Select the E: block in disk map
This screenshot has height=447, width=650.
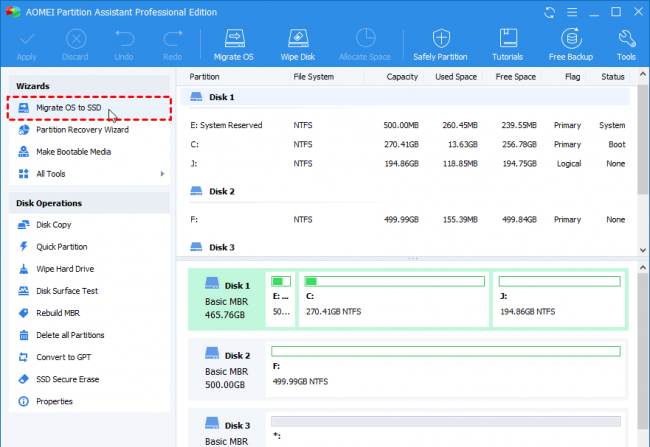[x=281, y=299]
